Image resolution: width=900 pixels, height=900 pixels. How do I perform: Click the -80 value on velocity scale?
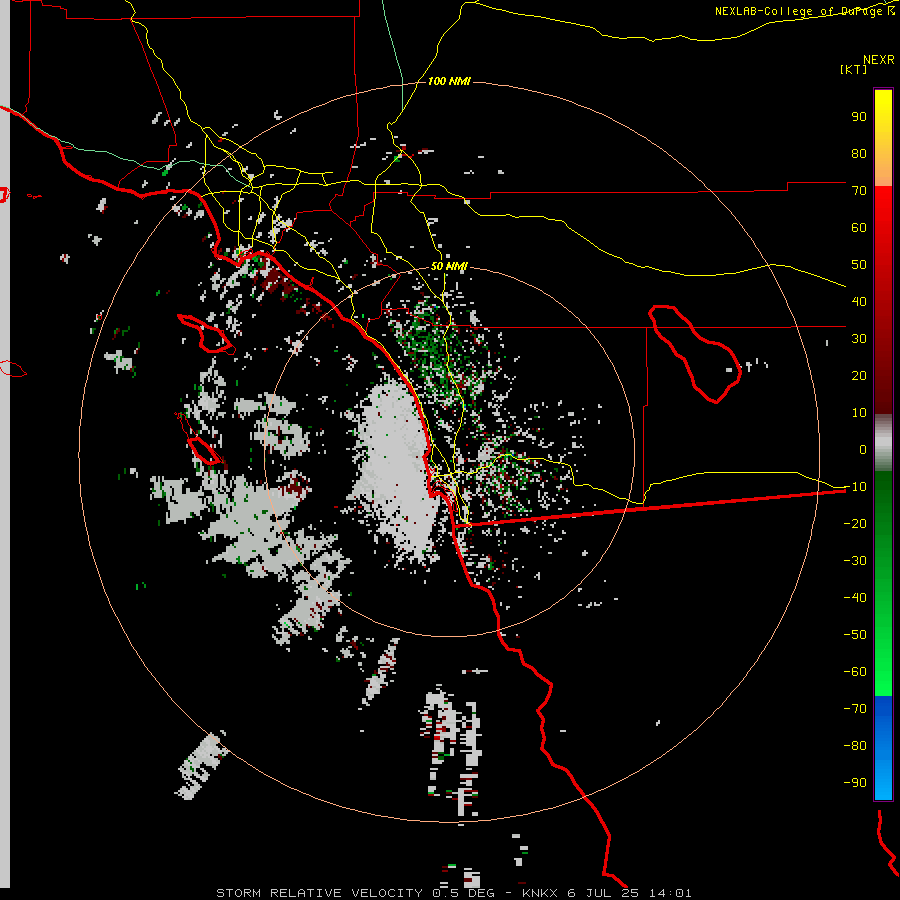(855, 746)
